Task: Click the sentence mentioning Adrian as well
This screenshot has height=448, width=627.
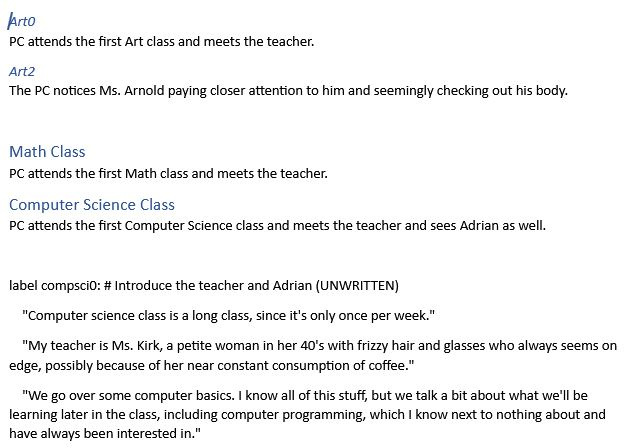Action: (x=278, y=226)
